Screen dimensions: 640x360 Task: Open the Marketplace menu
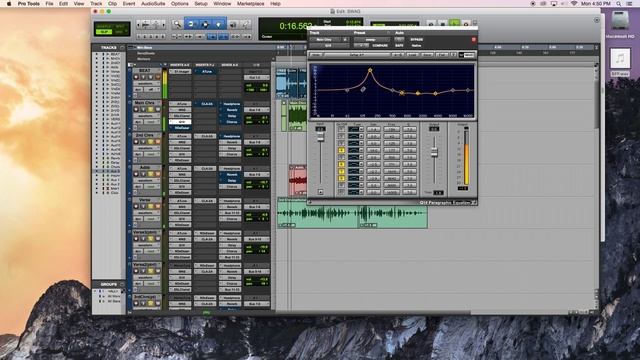point(251,4)
